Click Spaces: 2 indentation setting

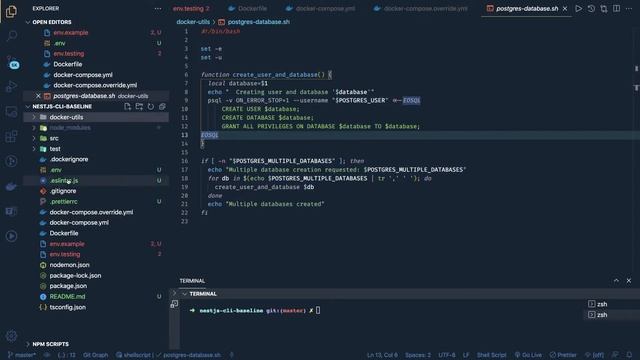pyautogui.click(x=418, y=355)
